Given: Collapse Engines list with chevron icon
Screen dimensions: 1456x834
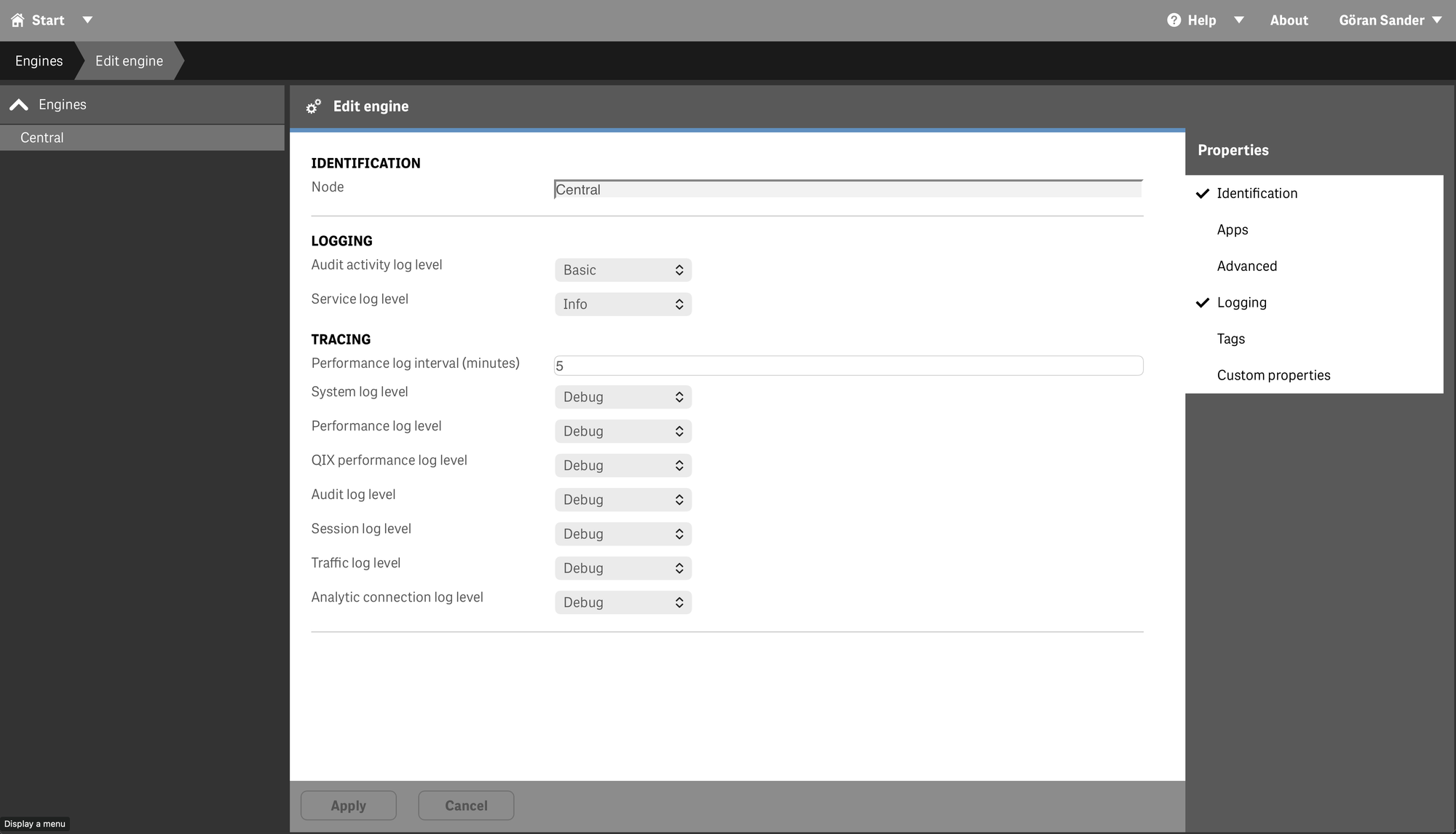Looking at the screenshot, I should pyautogui.click(x=19, y=105).
